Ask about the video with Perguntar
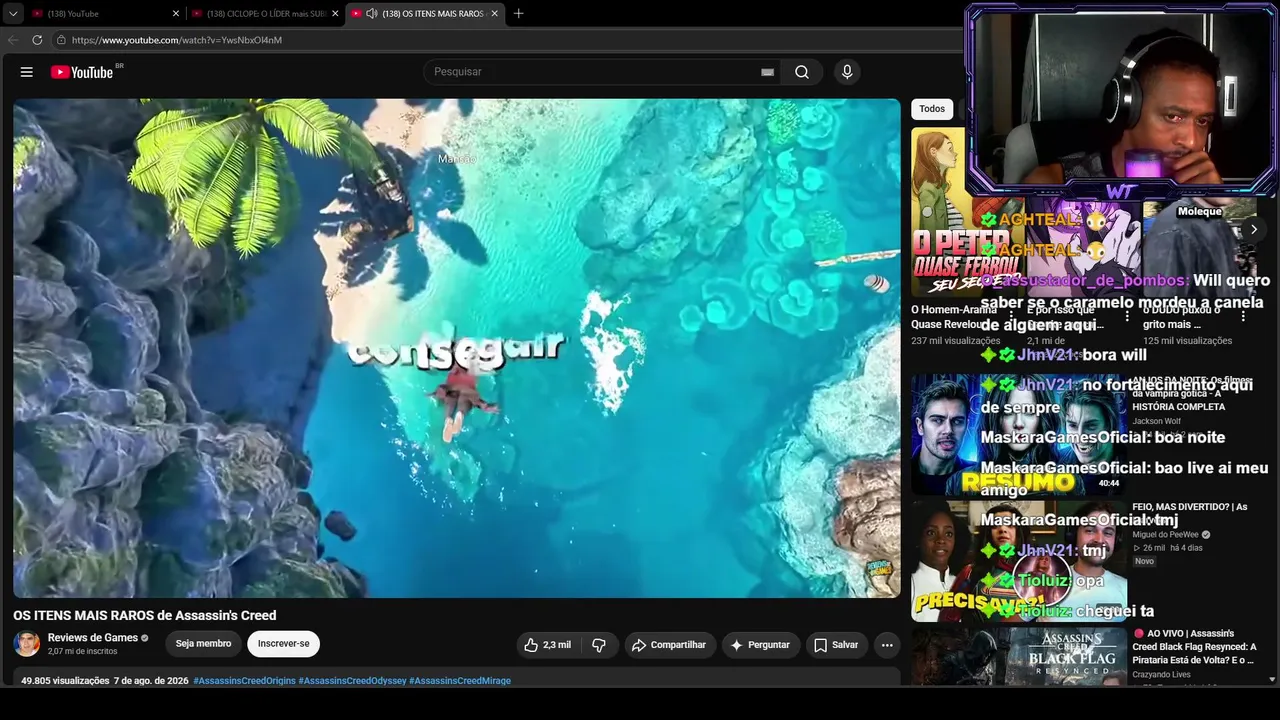The width and height of the screenshot is (1280, 720). (760, 645)
